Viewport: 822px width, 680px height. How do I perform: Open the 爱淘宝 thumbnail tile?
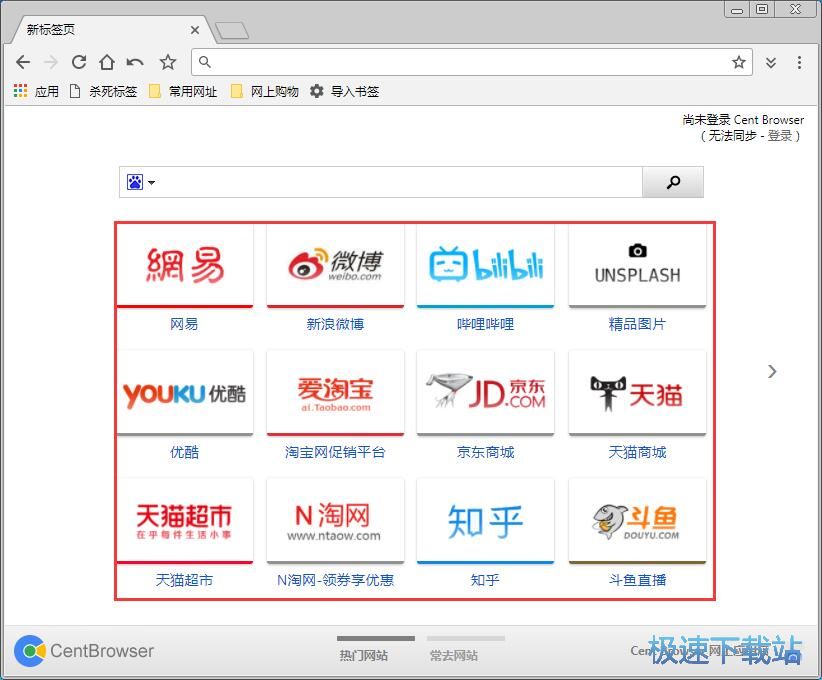[335, 393]
